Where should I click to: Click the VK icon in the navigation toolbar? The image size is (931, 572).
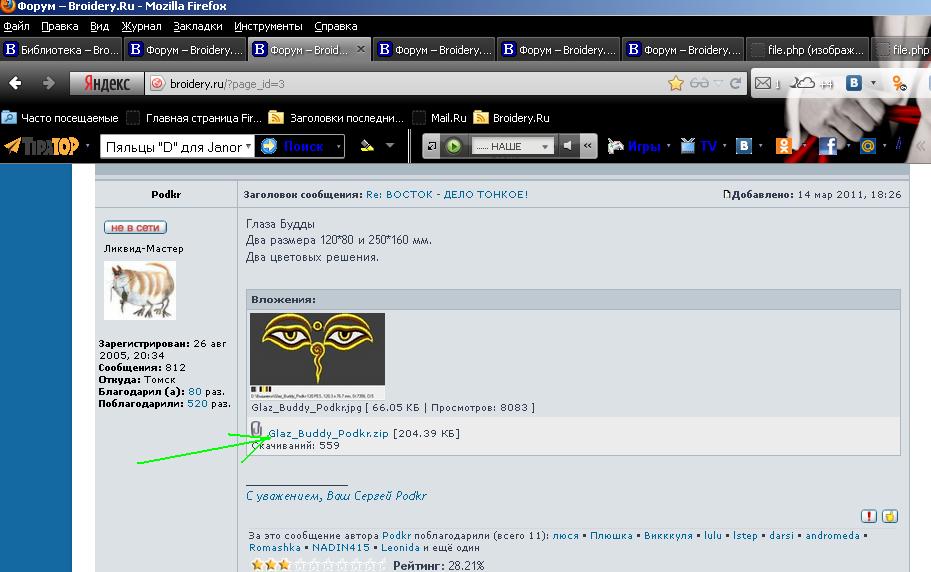(854, 83)
